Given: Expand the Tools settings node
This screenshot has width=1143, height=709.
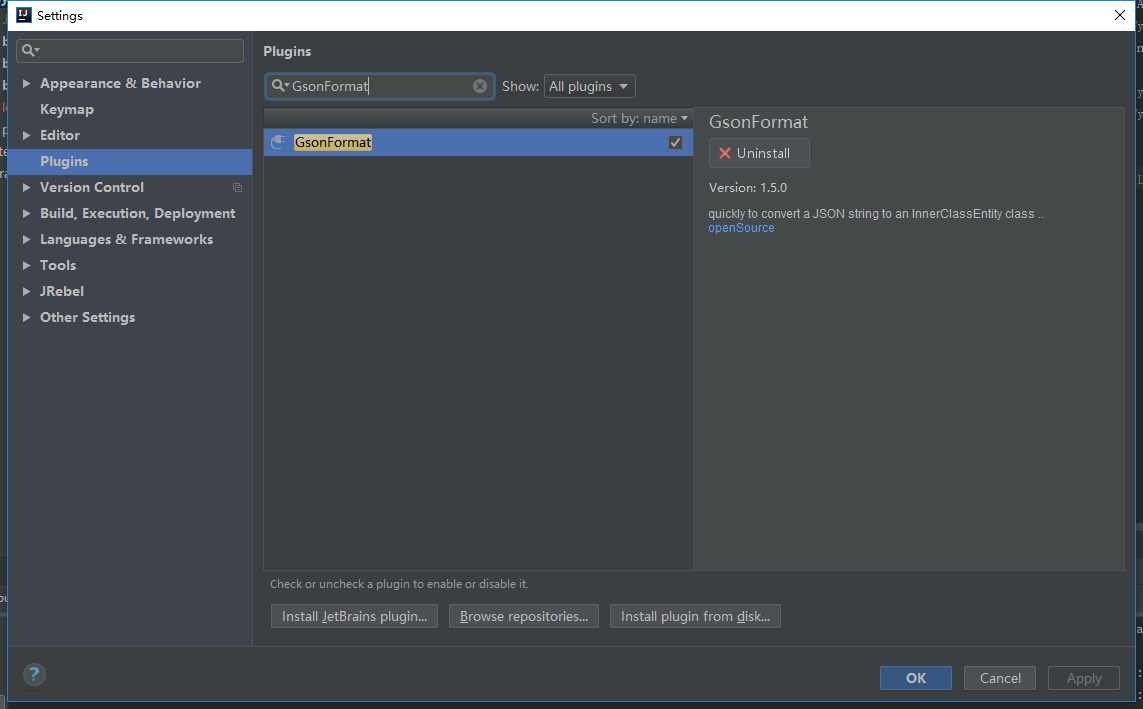Looking at the screenshot, I should click(26, 265).
